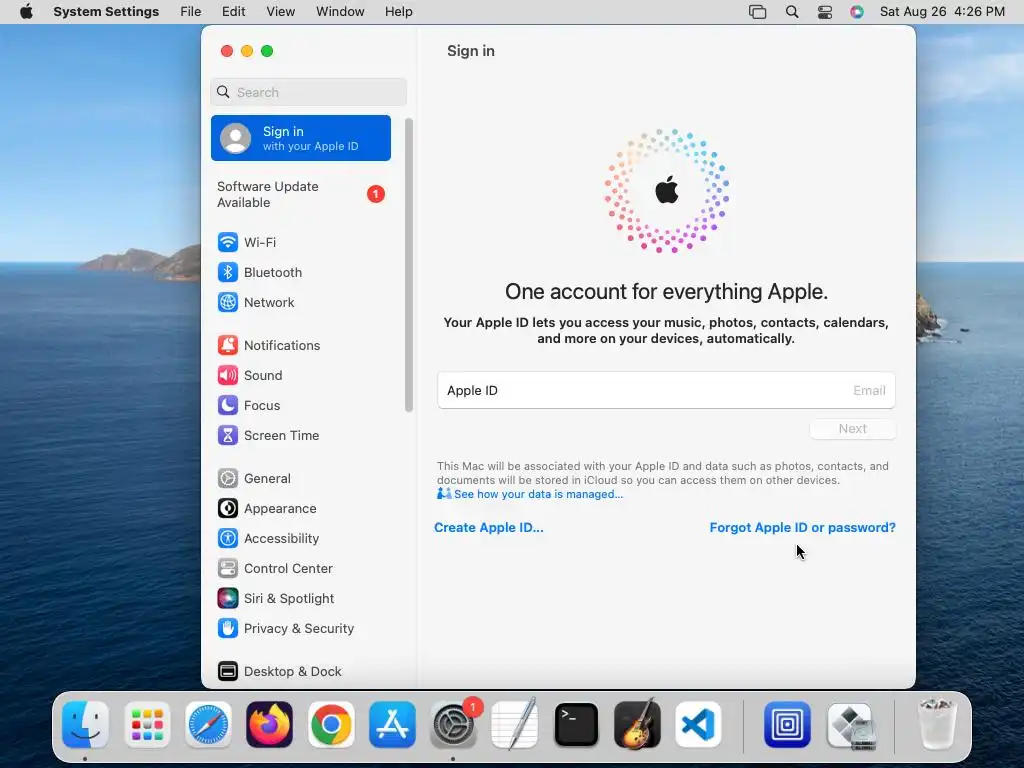Open Notifications bell icon in sidebar
The width and height of the screenshot is (1024, 768).
pyautogui.click(x=227, y=345)
